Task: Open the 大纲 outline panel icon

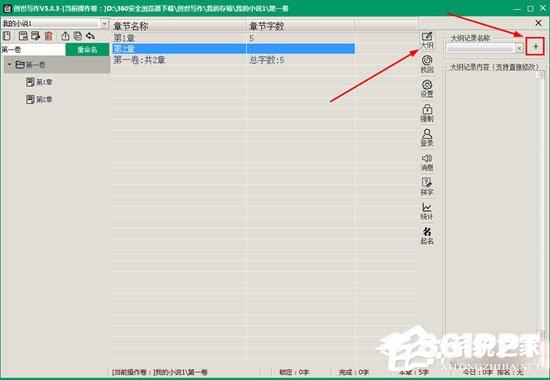Action: [x=427, y=40]
